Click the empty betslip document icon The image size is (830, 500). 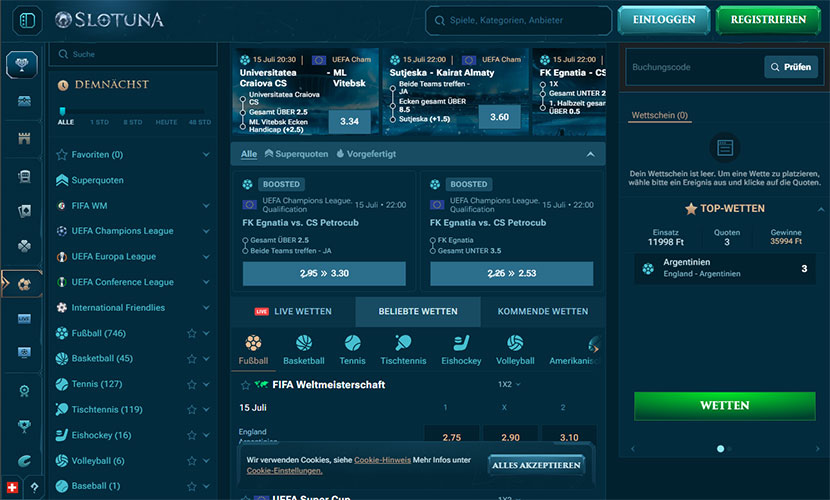click(725, 147)
